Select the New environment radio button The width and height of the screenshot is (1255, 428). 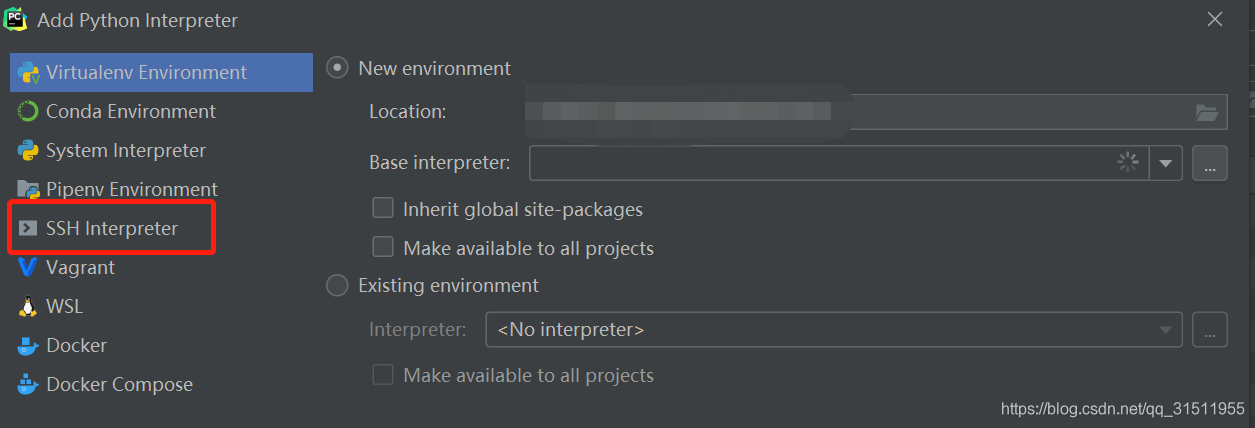[338, 69]
